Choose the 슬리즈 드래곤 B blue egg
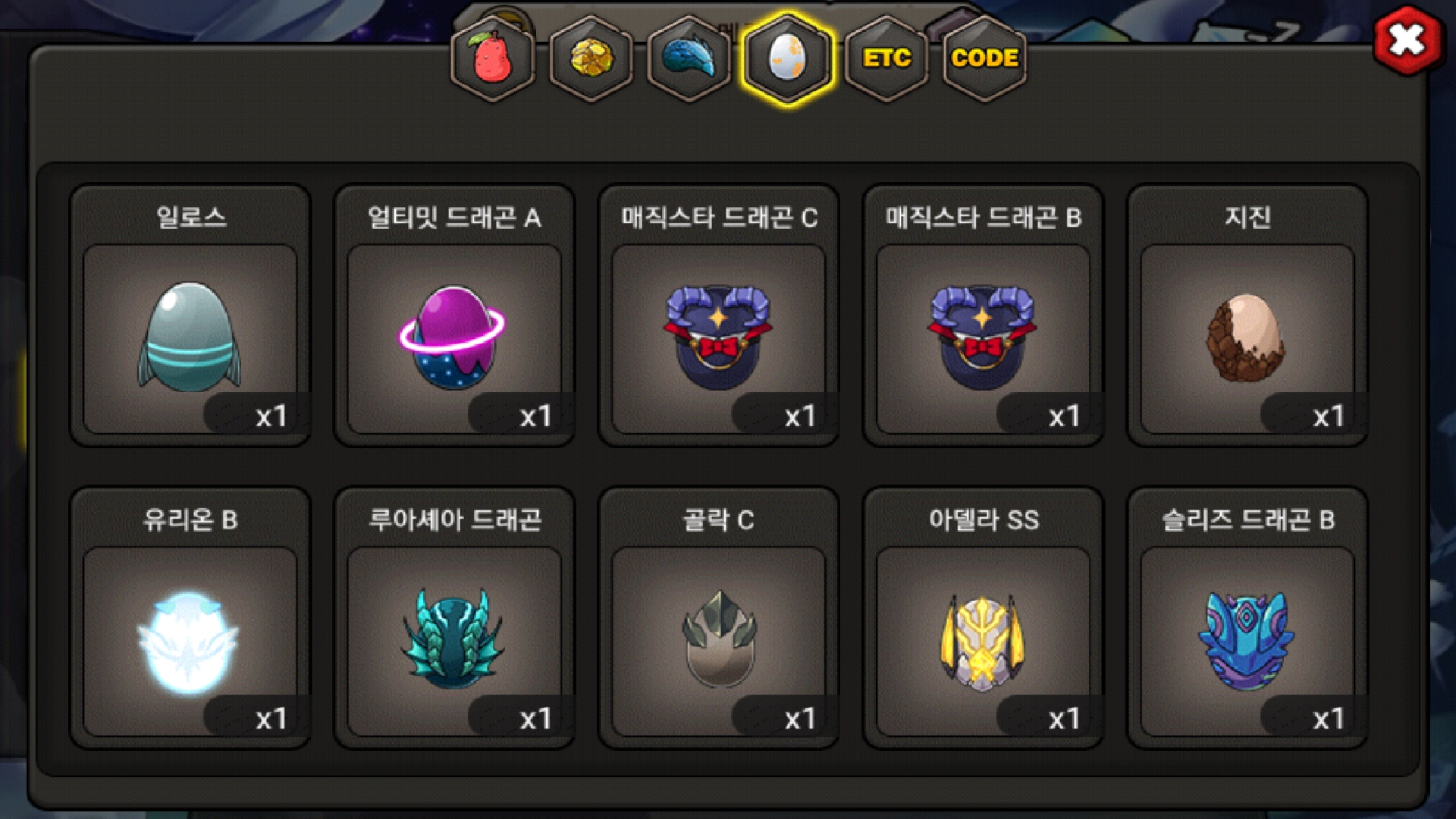Screen dimensions: 1456x819 coord(1247,641)
